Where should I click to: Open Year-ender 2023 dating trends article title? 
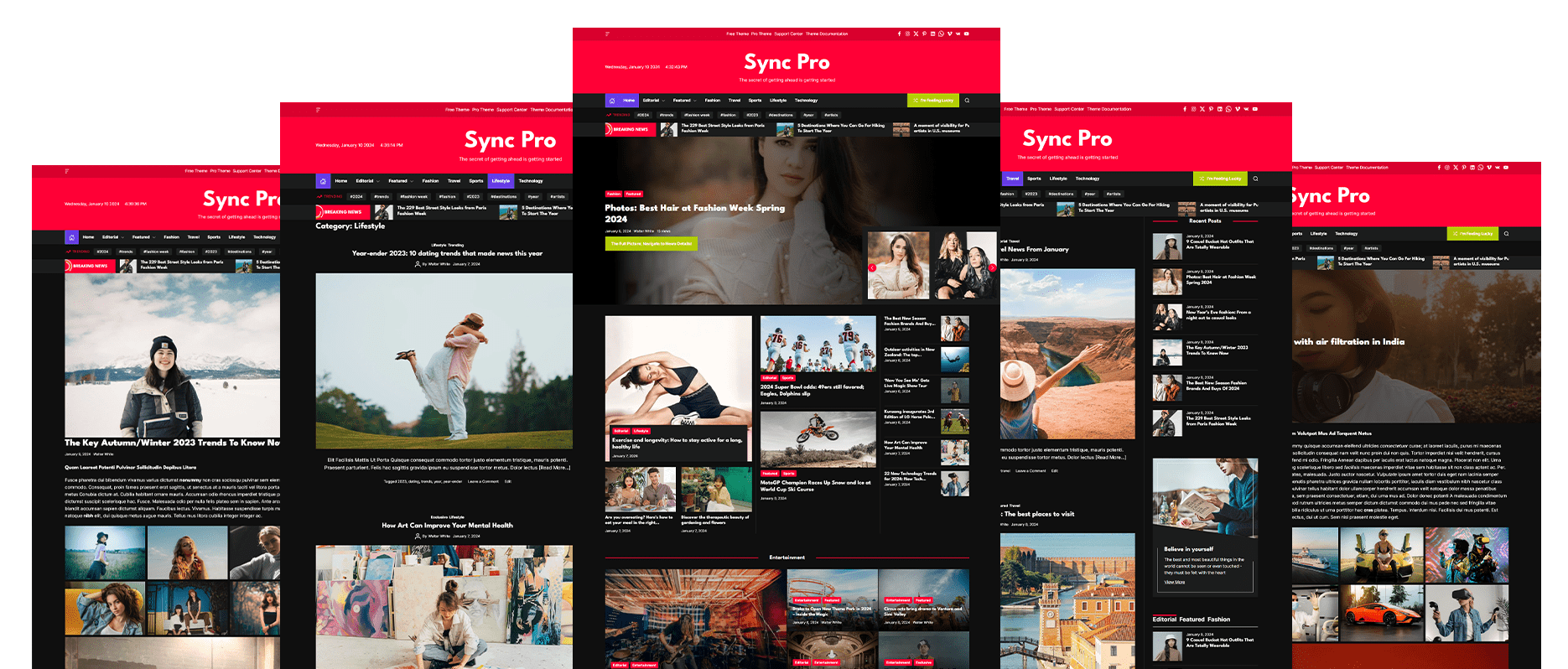click(447, 253)
